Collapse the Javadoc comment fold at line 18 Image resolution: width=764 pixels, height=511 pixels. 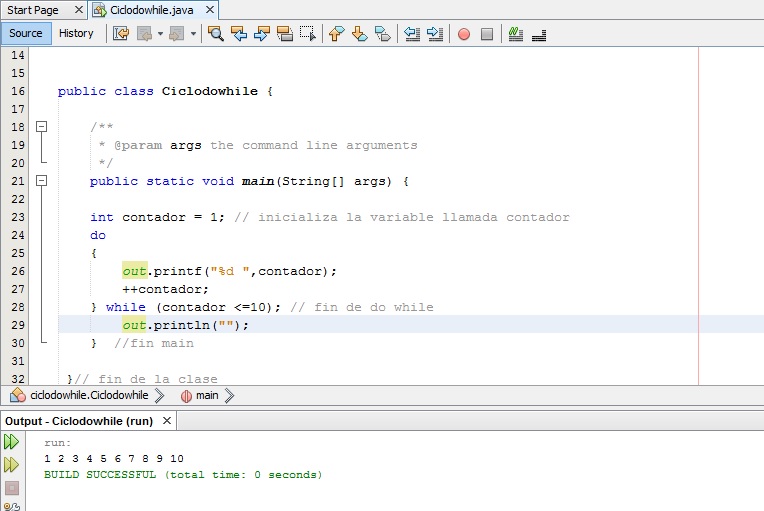41,127
